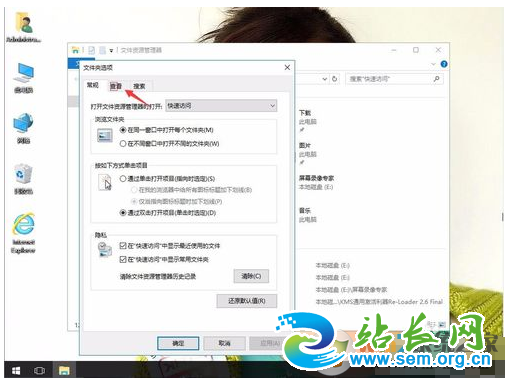
Task: Select the Re-Loader 2.6 Final recent file
Action: pyautogui.click(x=379, y=302)
